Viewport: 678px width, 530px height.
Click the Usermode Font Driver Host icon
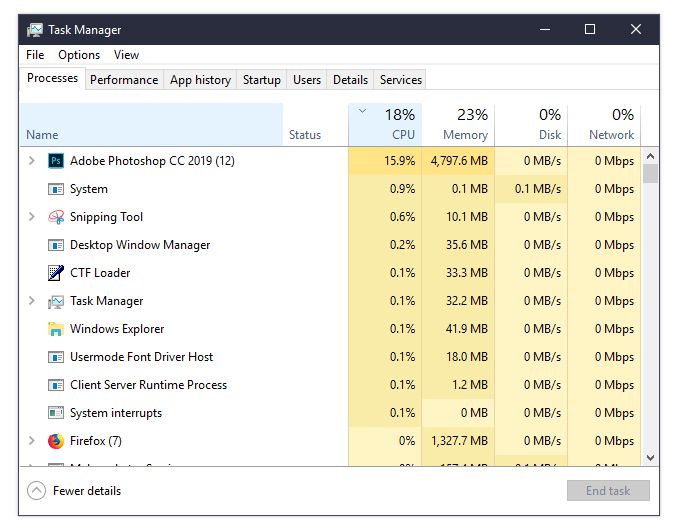tap(56, 357)
